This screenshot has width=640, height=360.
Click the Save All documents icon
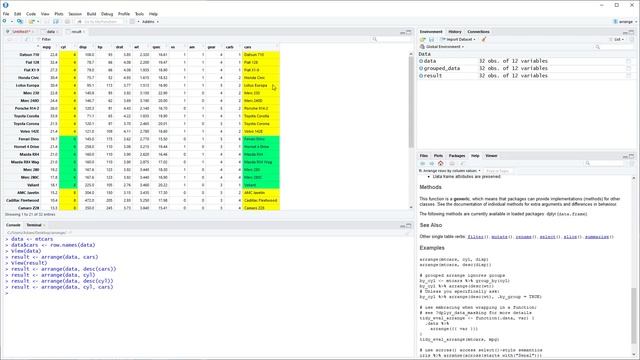[56, 21]
